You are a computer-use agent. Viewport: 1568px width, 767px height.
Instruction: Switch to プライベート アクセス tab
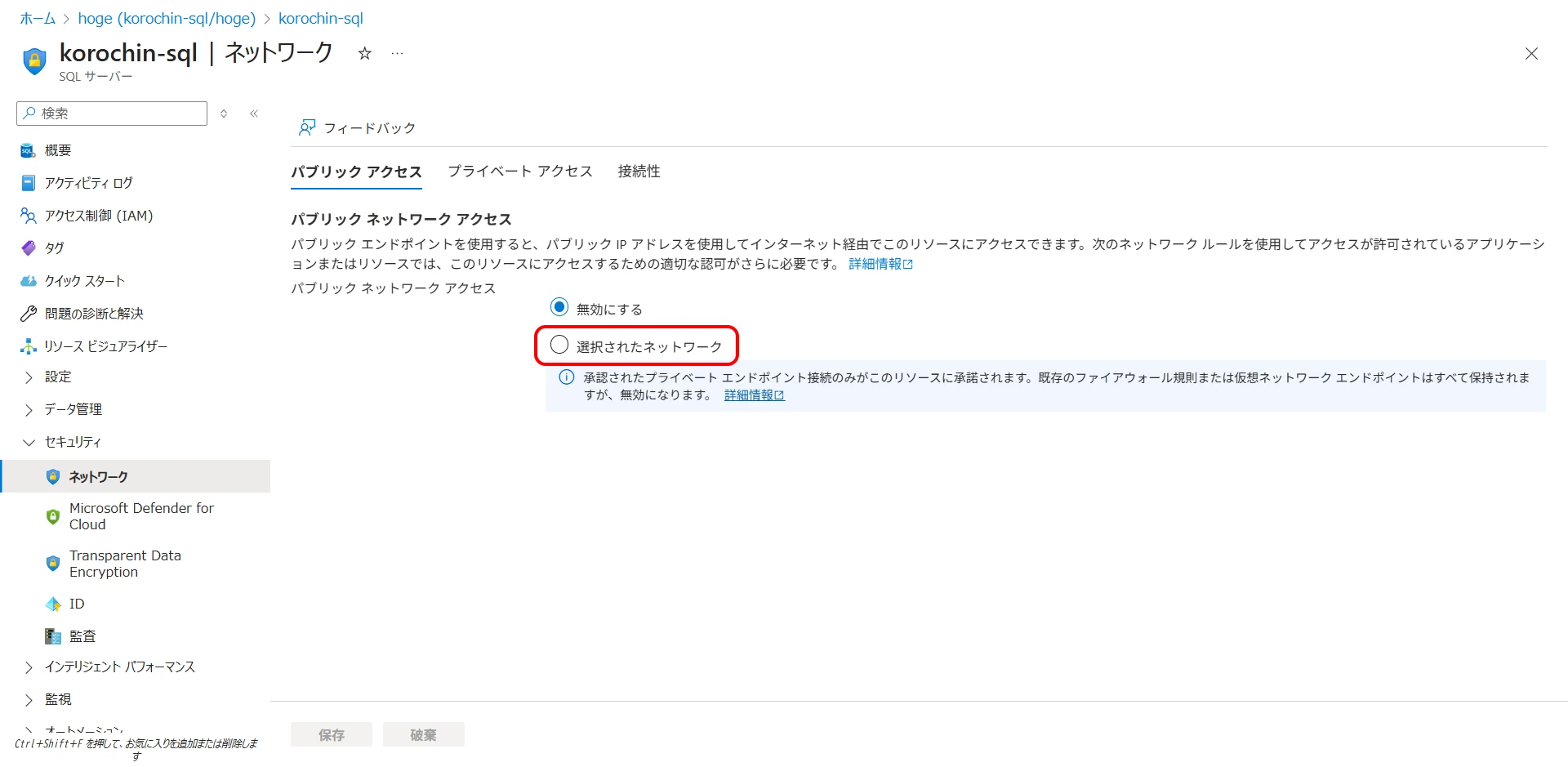(519, 172)
